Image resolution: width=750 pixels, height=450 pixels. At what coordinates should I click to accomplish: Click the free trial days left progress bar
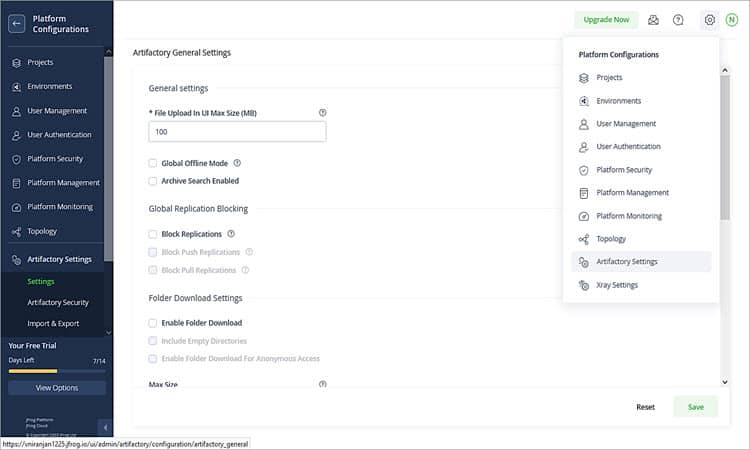[56, 370]
